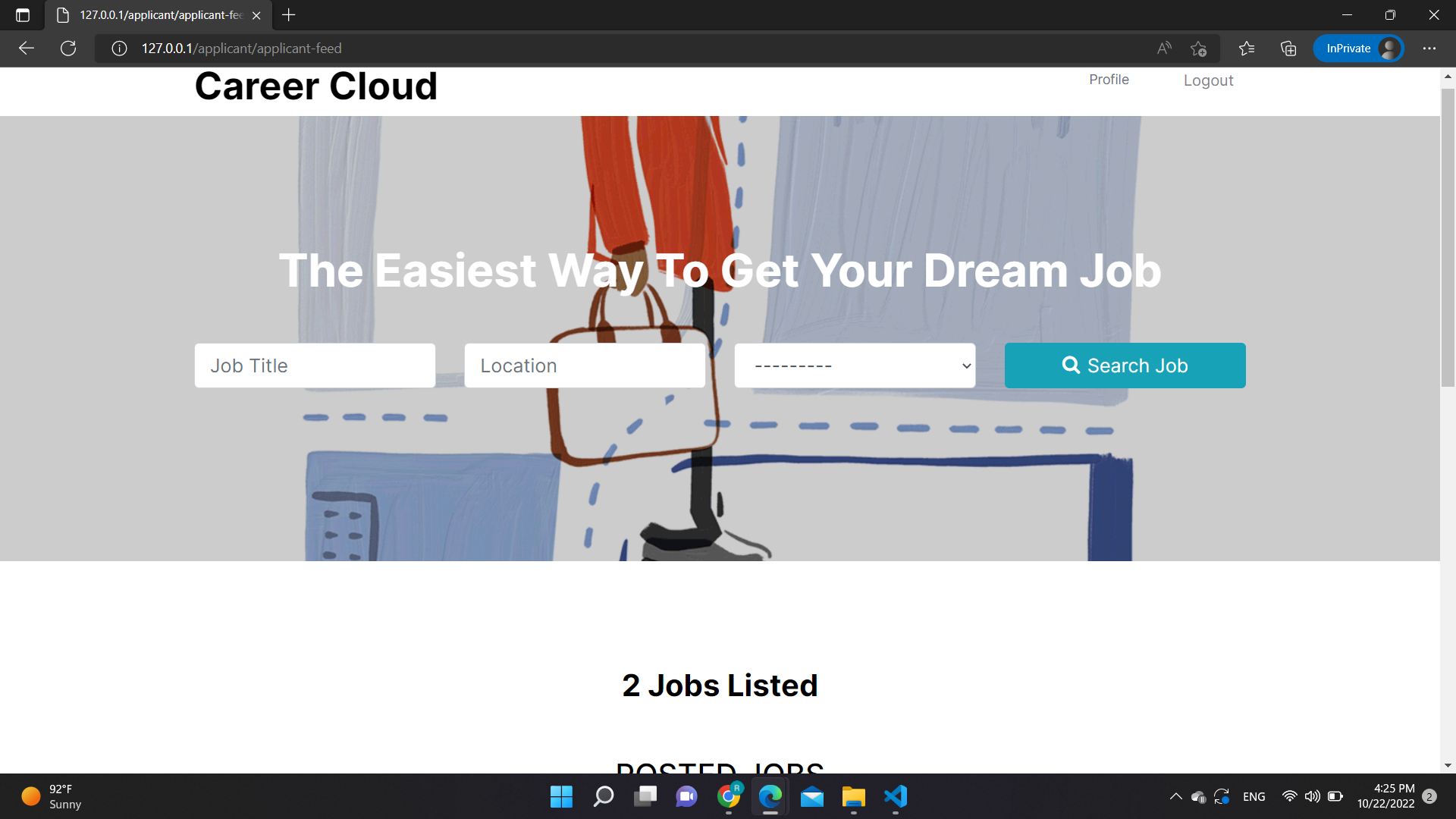
Task: Toggle the Windows Start menu
Action: [561, 797]
